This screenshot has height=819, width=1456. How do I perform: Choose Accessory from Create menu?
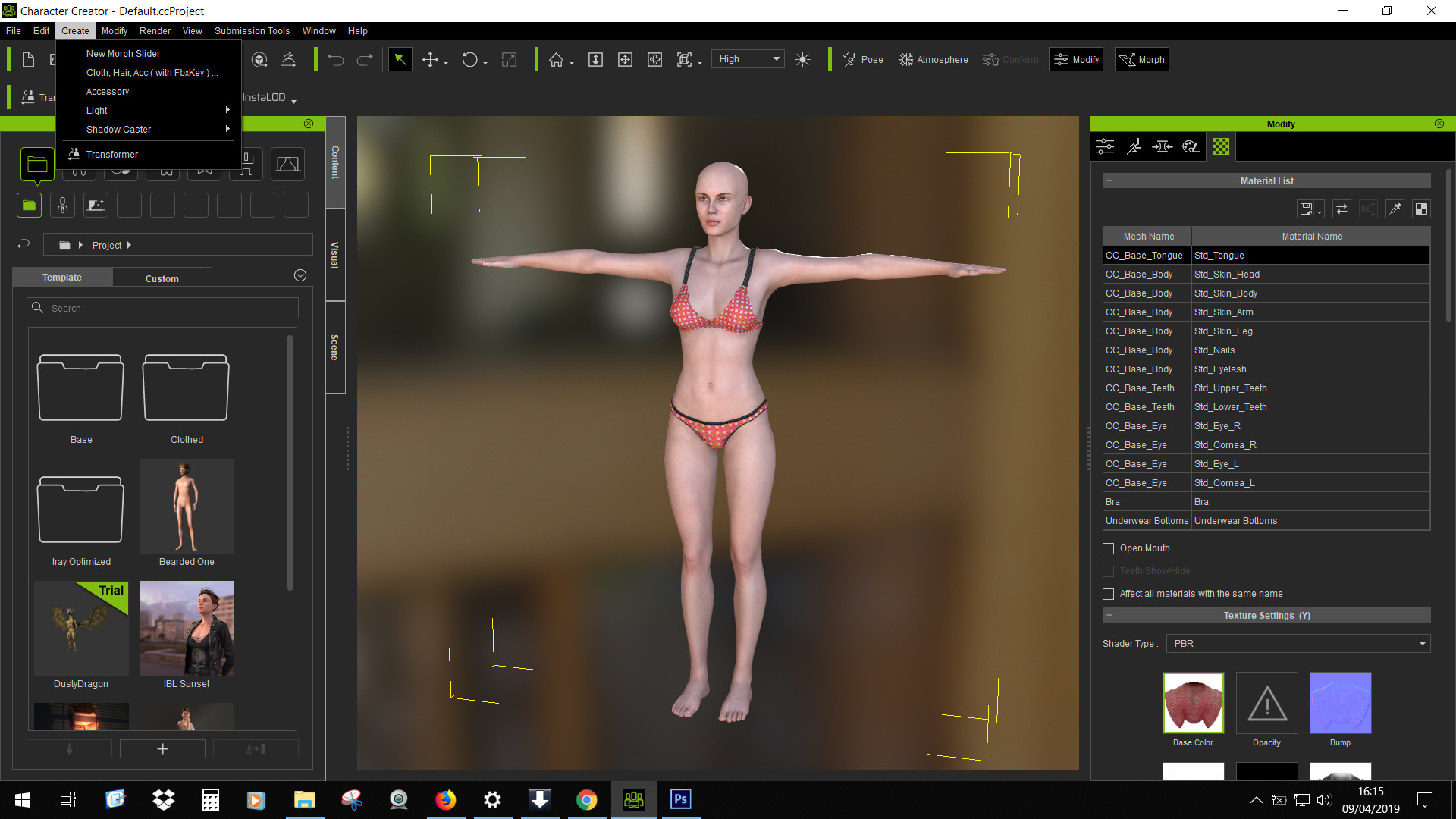pyautogui.click(x=108, y=92)
